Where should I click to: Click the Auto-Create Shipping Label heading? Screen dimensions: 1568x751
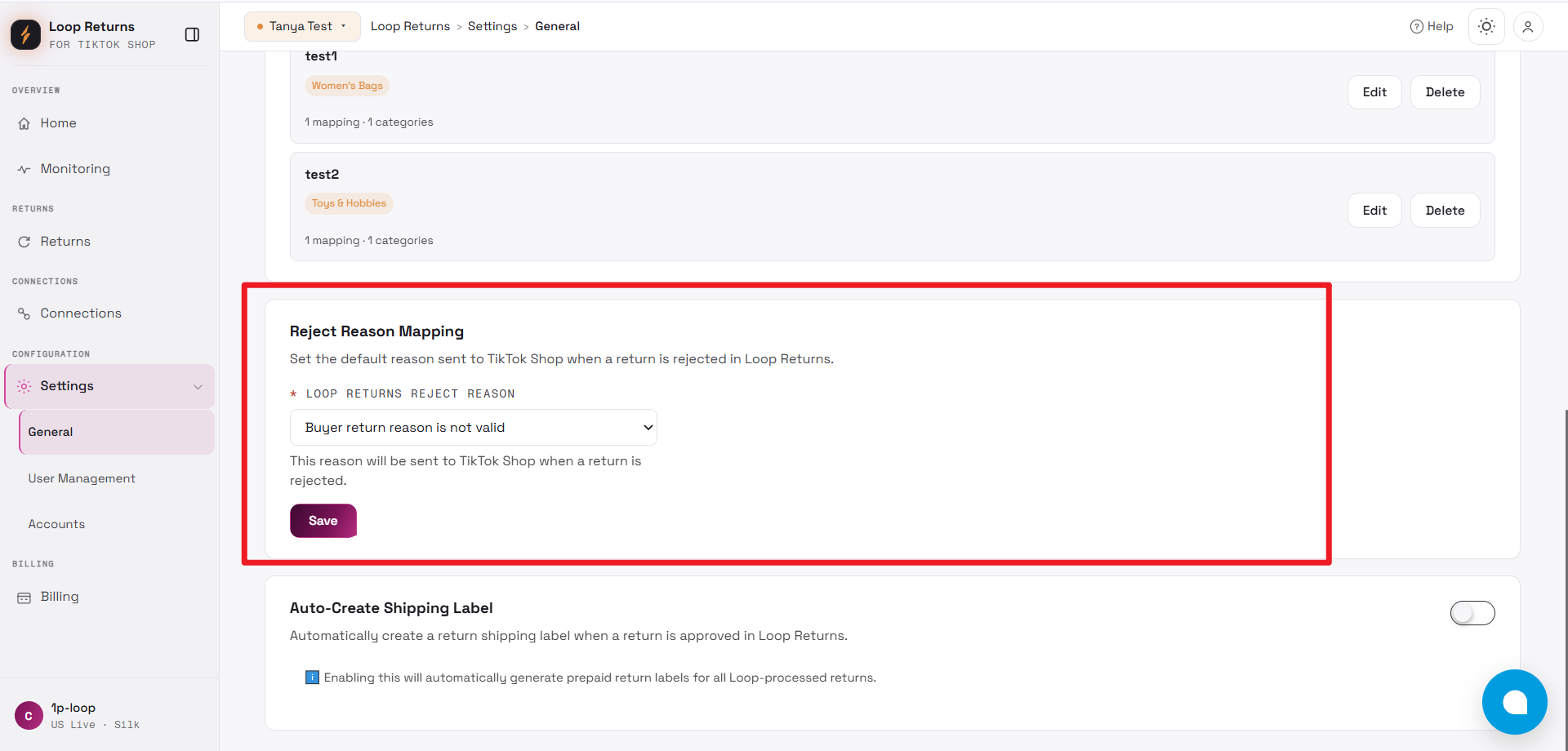point(391,608)
